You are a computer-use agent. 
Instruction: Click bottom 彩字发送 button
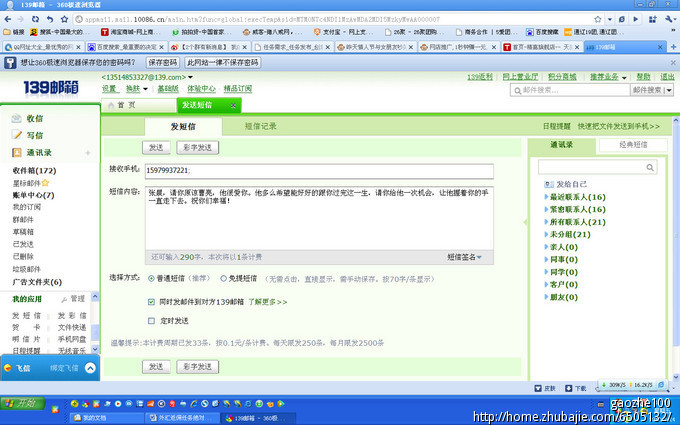(x=197, y=367)
